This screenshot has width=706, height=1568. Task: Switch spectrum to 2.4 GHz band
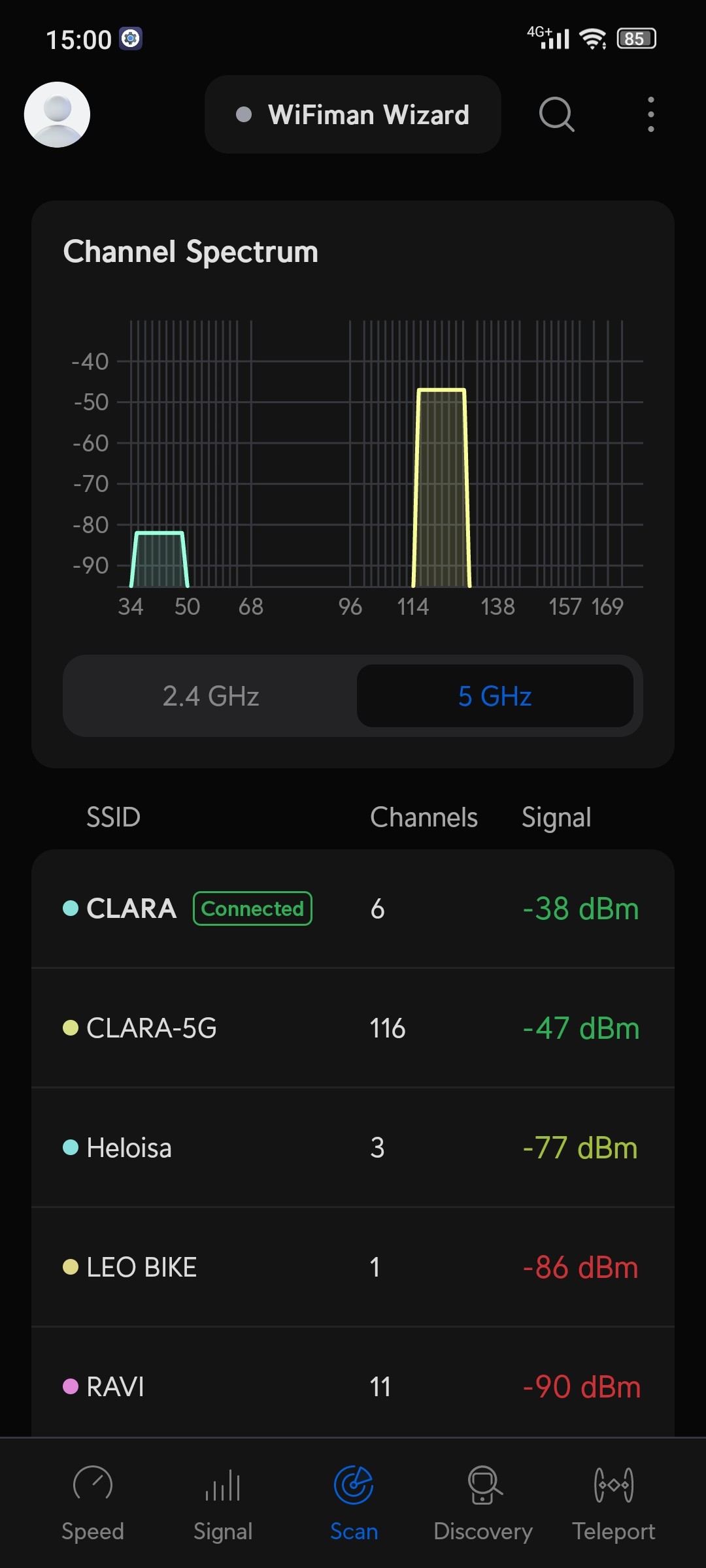(210, 696)
